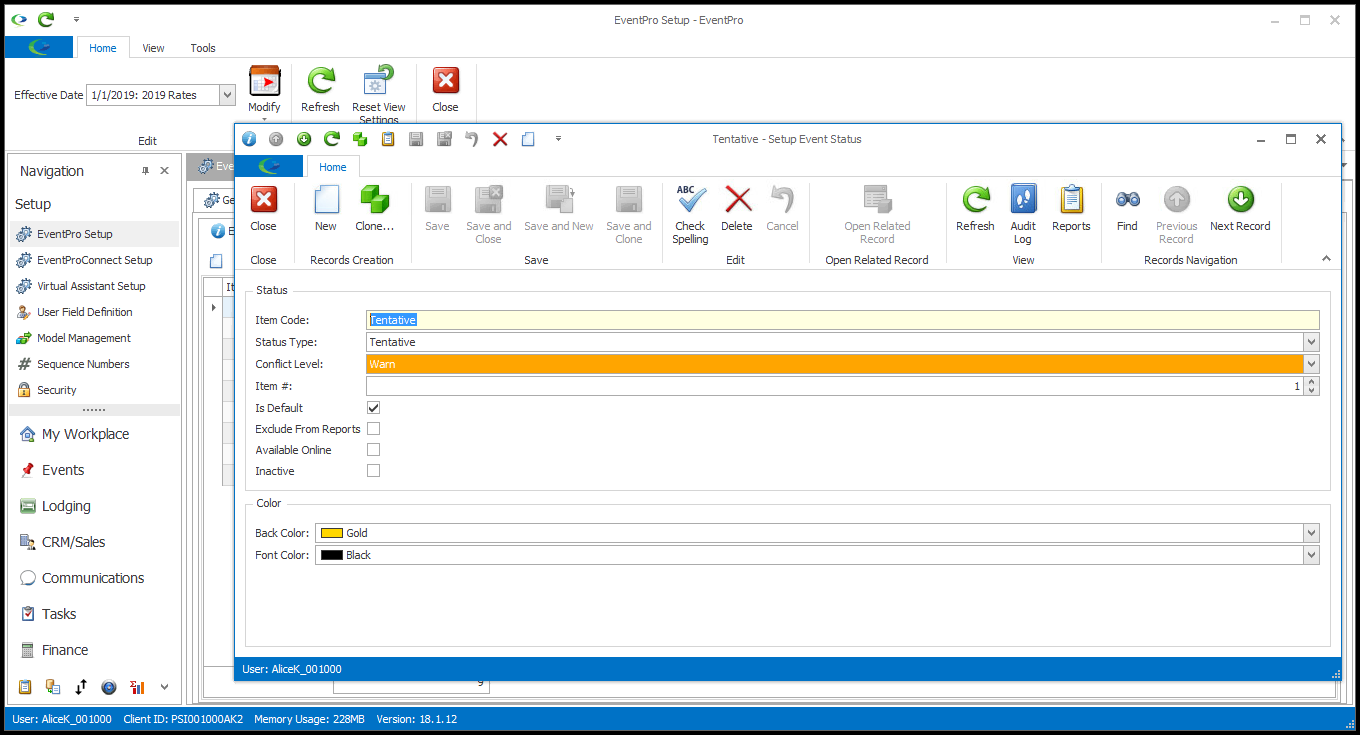
Task: Mark the status as Inactive
Action: pos(374,471)
